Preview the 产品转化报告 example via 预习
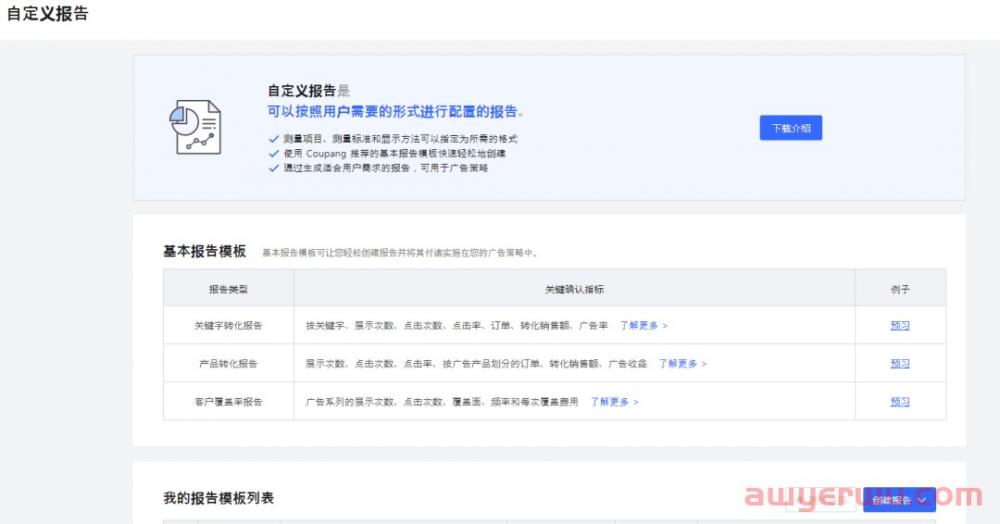 click(900, 364)
